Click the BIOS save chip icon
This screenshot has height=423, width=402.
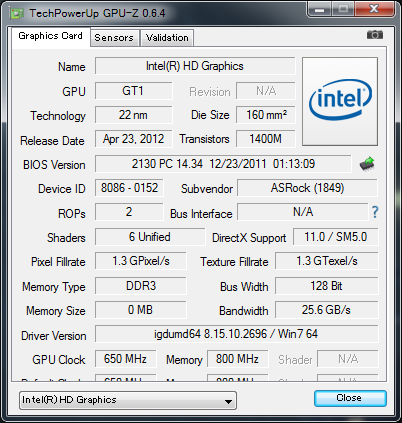point(367,164)
